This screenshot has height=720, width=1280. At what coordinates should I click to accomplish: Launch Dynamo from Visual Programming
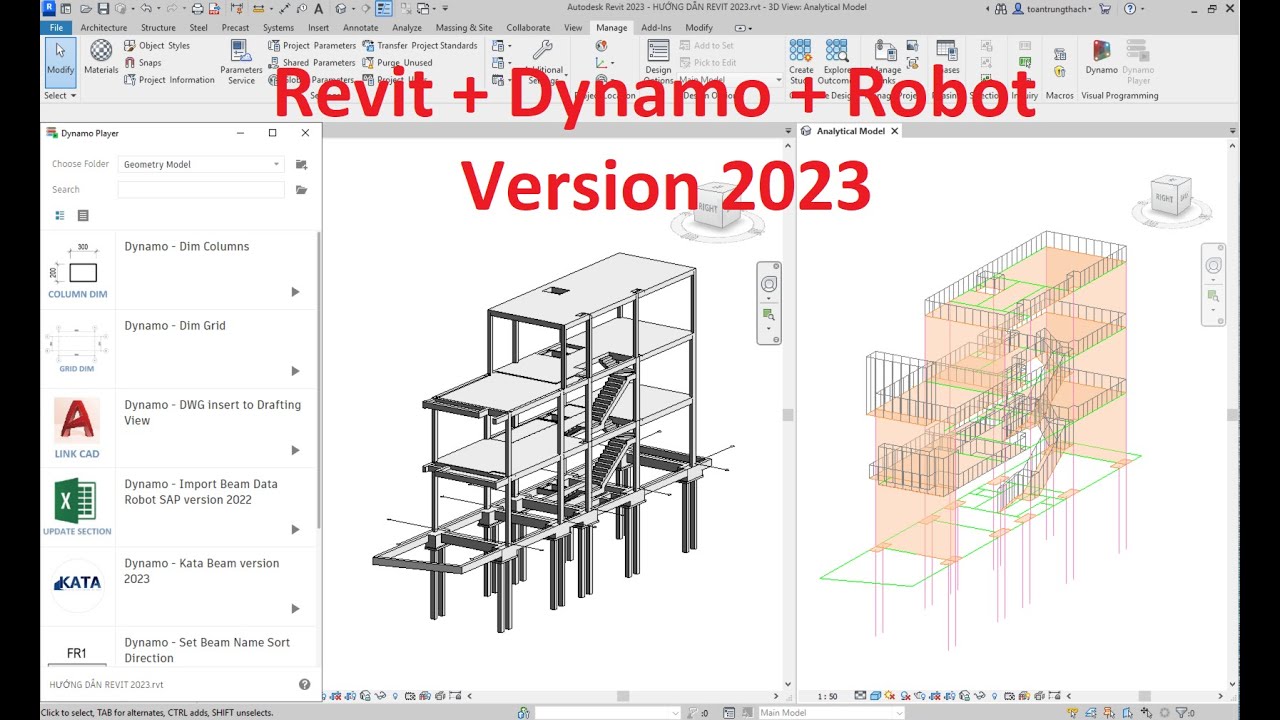coord(1101,58)
